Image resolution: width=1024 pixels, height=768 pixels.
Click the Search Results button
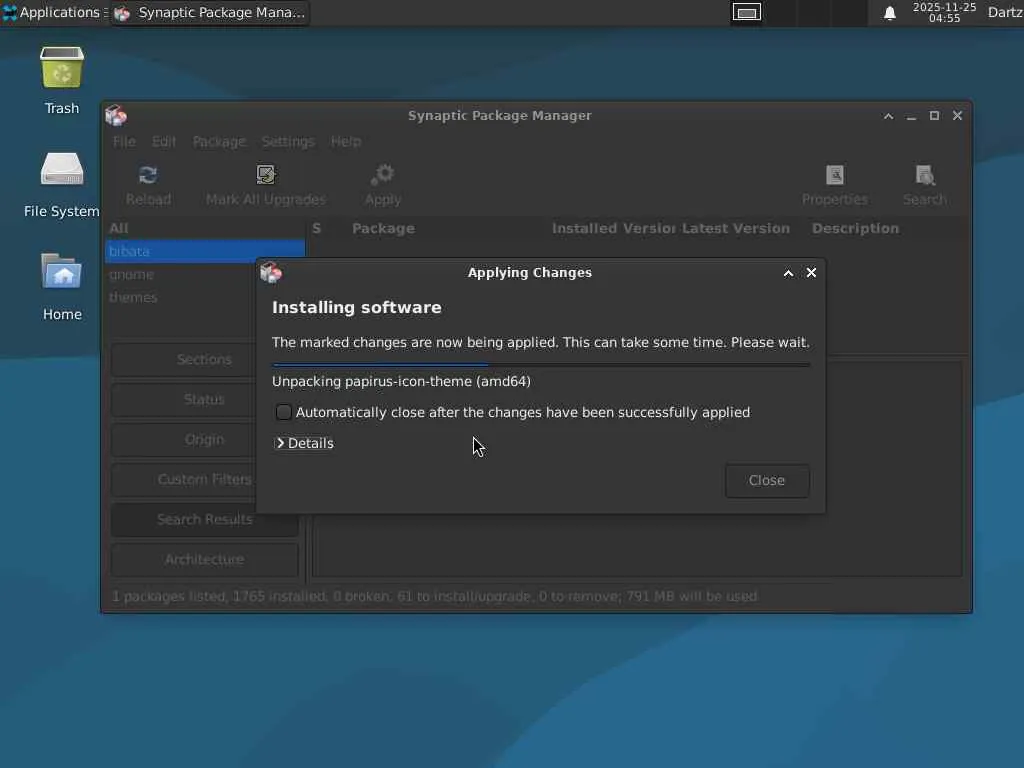[204, 520]
